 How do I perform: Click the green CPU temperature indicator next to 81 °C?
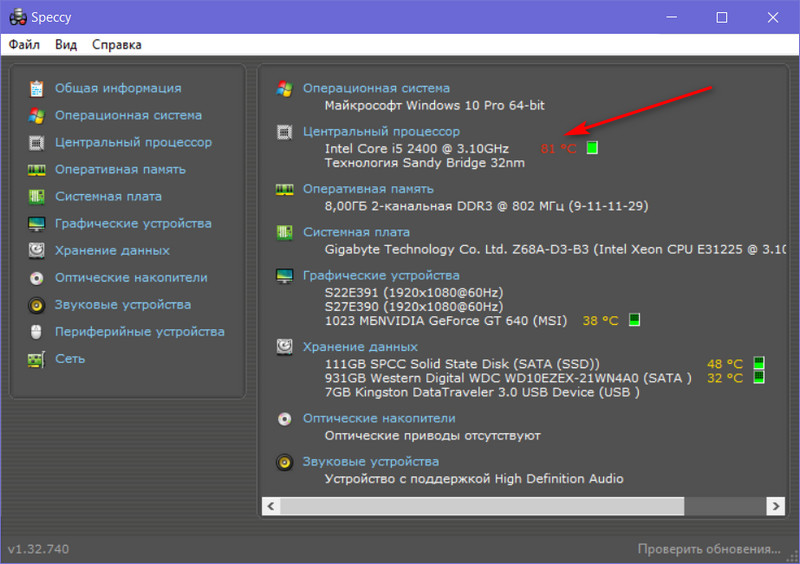(x=592, y=148)
